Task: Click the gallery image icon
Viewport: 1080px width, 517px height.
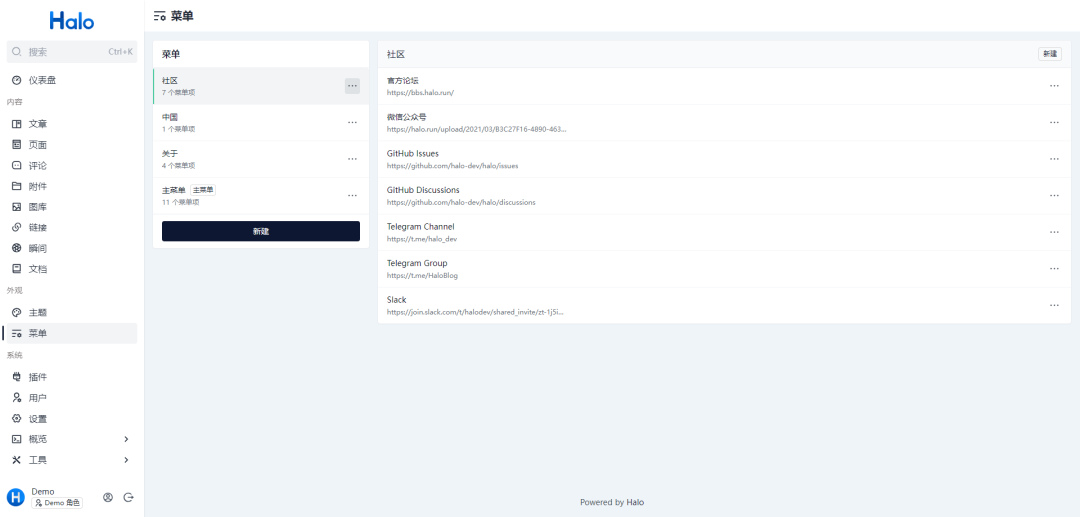Action: pyautogui.click(x=17, y=207)
